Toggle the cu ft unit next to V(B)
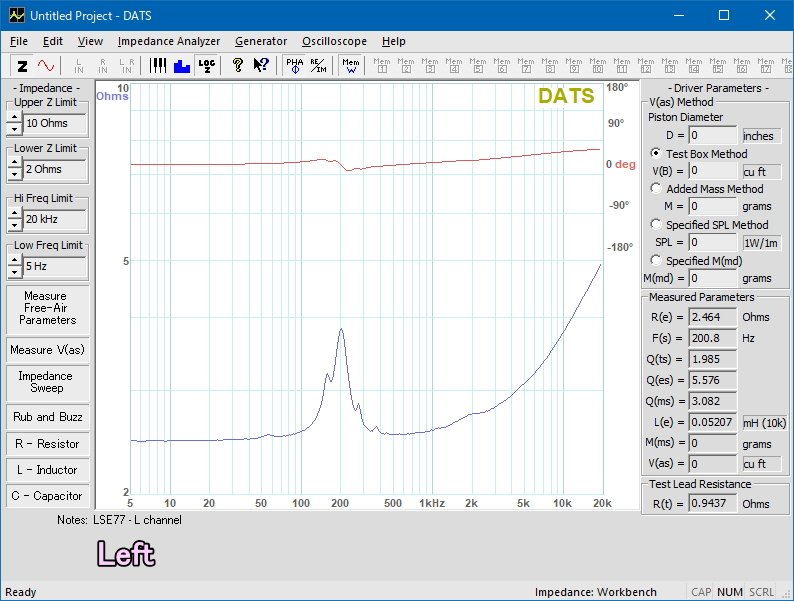 point(761,171)
